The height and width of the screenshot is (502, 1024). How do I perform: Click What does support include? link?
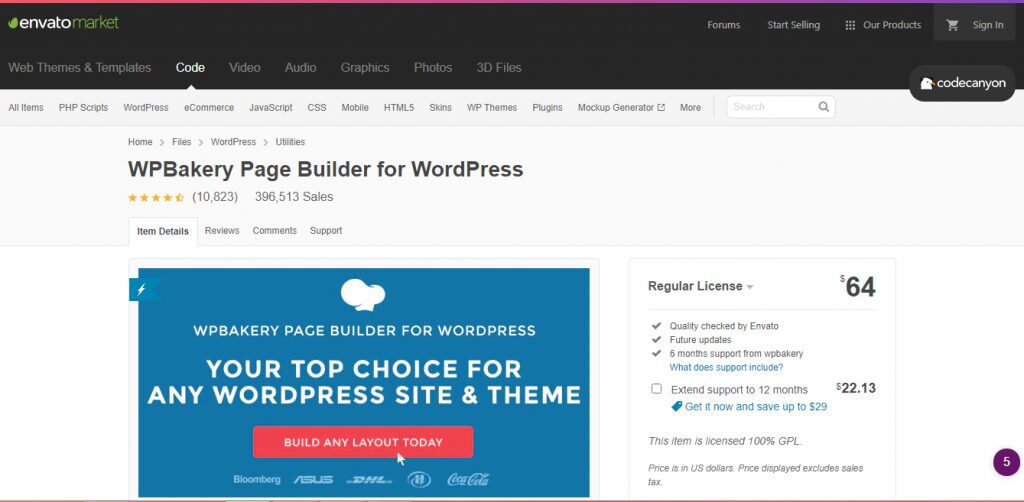[x=726, y=368]
